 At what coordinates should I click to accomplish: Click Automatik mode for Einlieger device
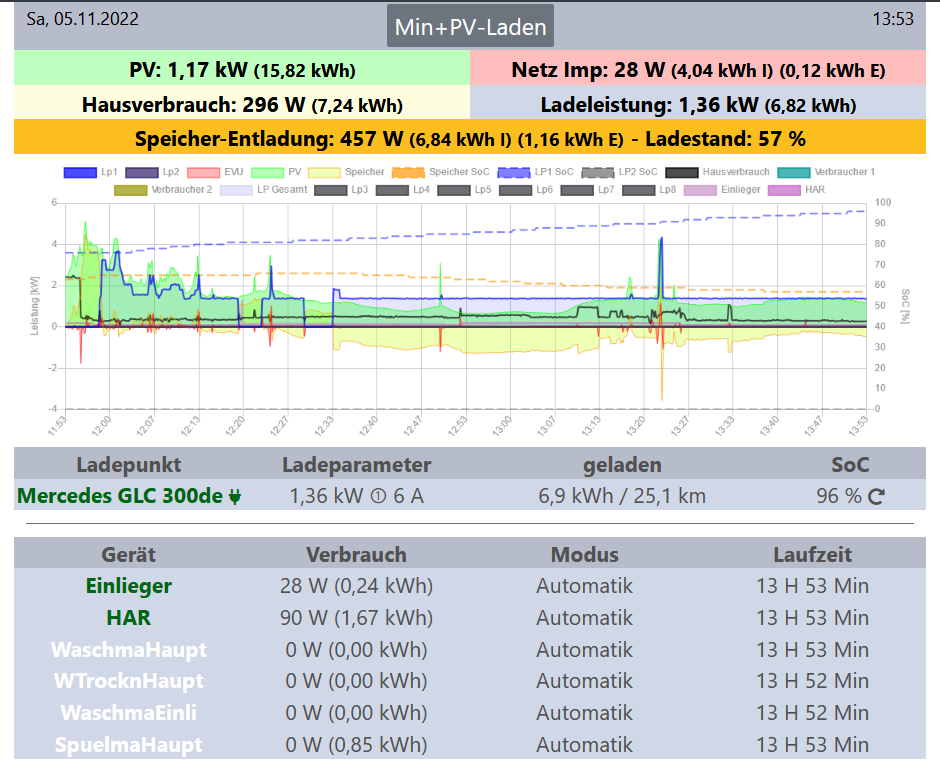coord(584,586)
